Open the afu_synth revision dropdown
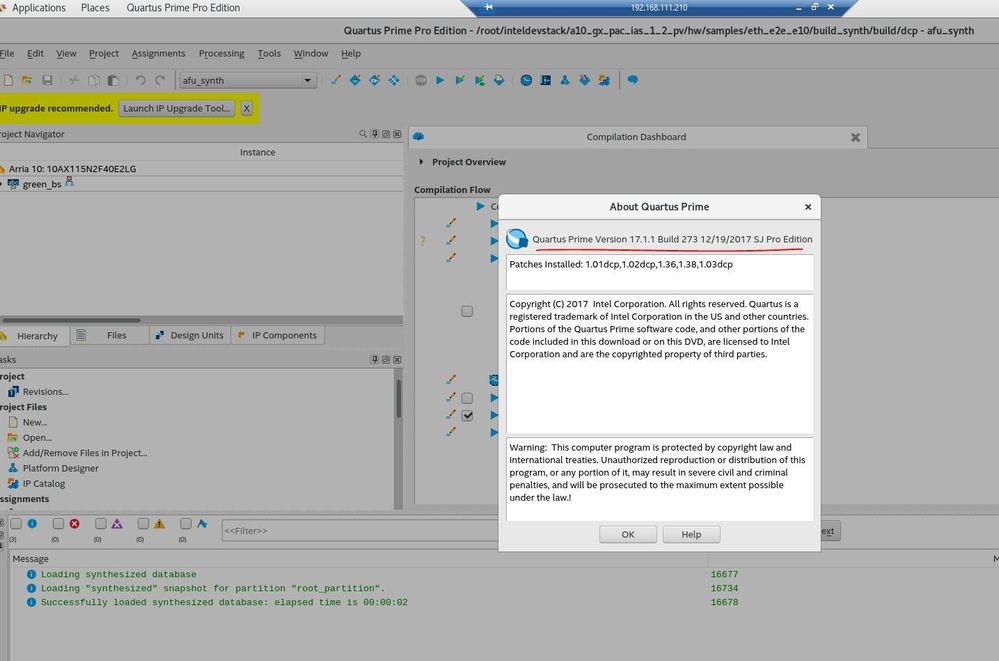Screen dimensions: 999x661 (x=307, y=80)
